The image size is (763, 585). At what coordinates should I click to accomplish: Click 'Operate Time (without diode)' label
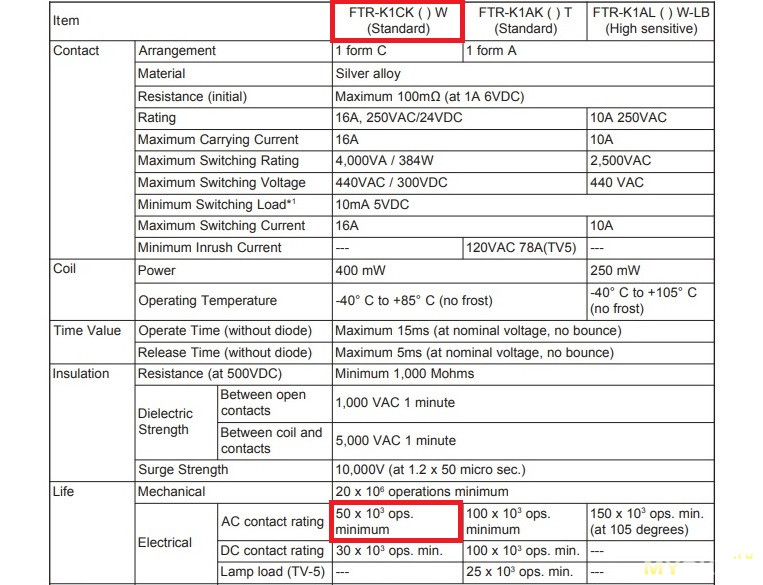pos(233,331)
